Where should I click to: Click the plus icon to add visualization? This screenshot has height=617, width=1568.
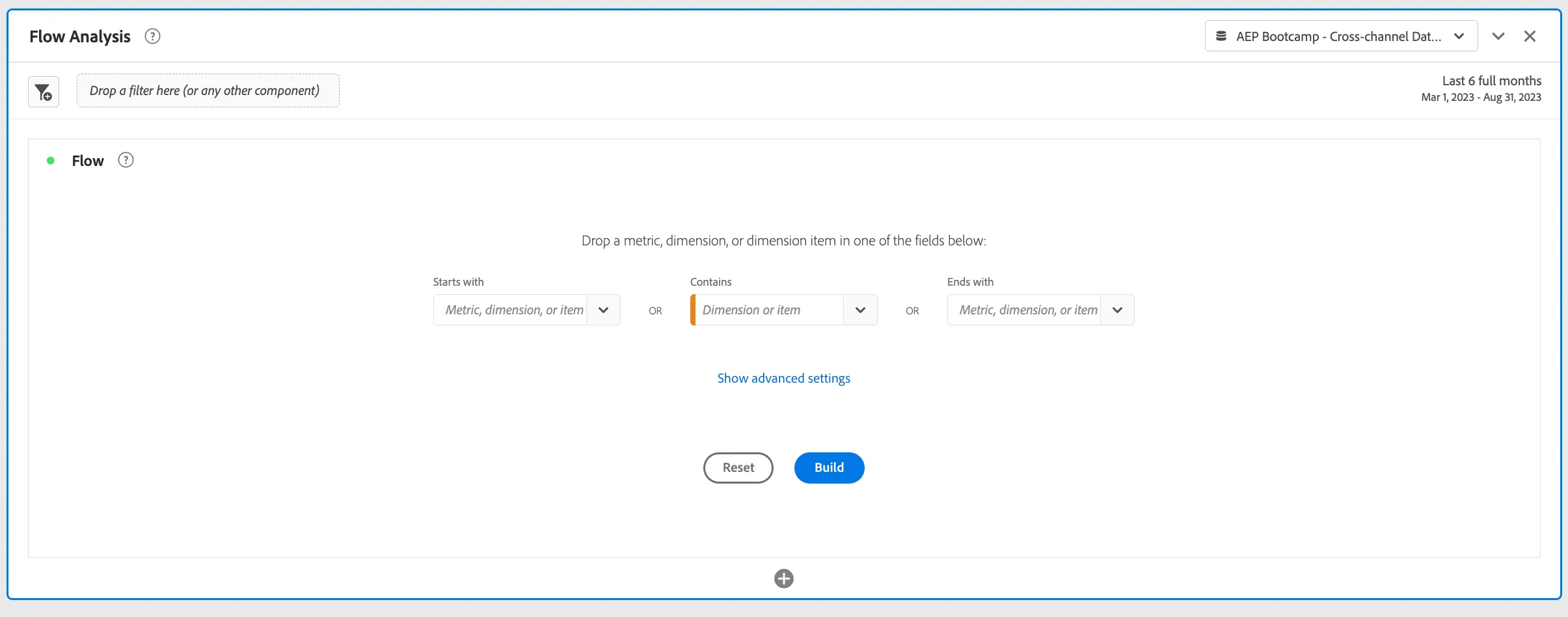click(784, 579)
